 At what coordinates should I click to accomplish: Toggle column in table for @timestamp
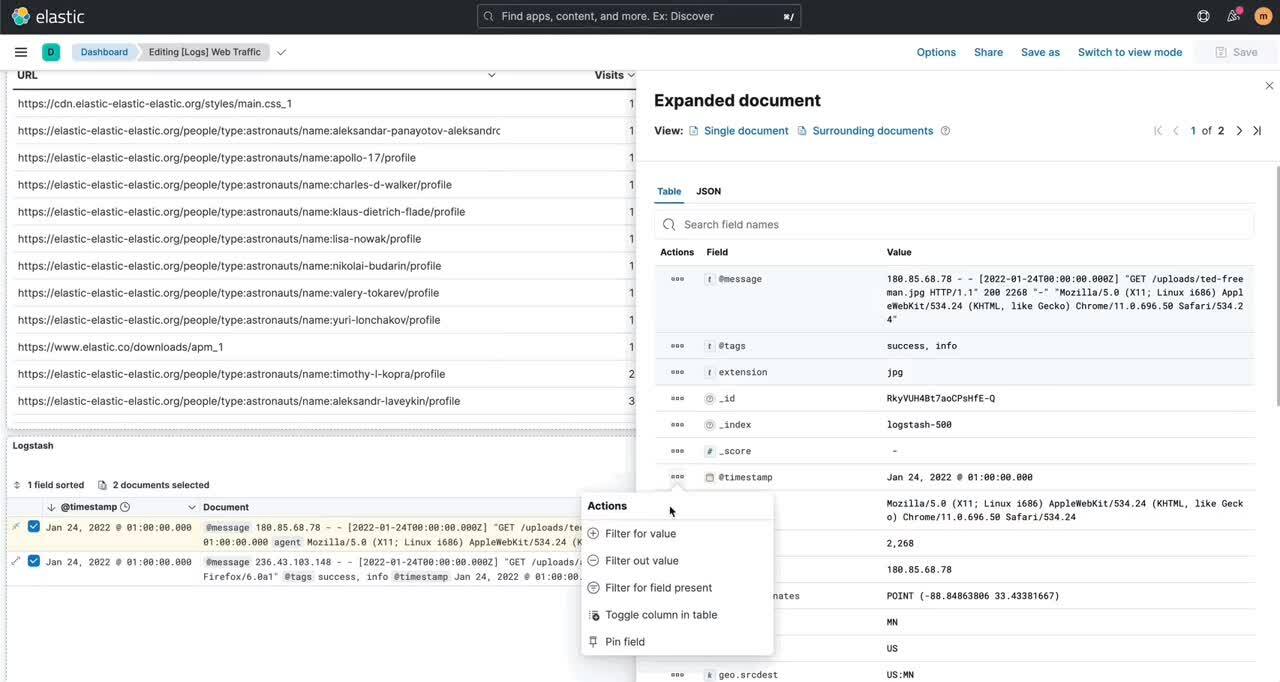click(661, 615)
